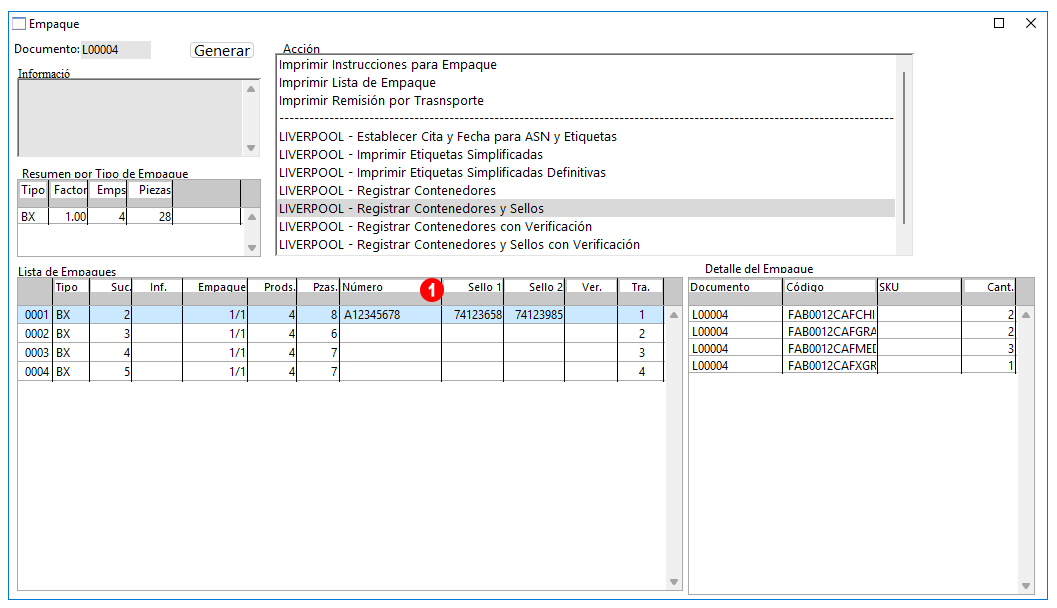The height and width of the screenshot is (608, 1057).
Task: Click the Empaque window icon
Action: [19, 24]
